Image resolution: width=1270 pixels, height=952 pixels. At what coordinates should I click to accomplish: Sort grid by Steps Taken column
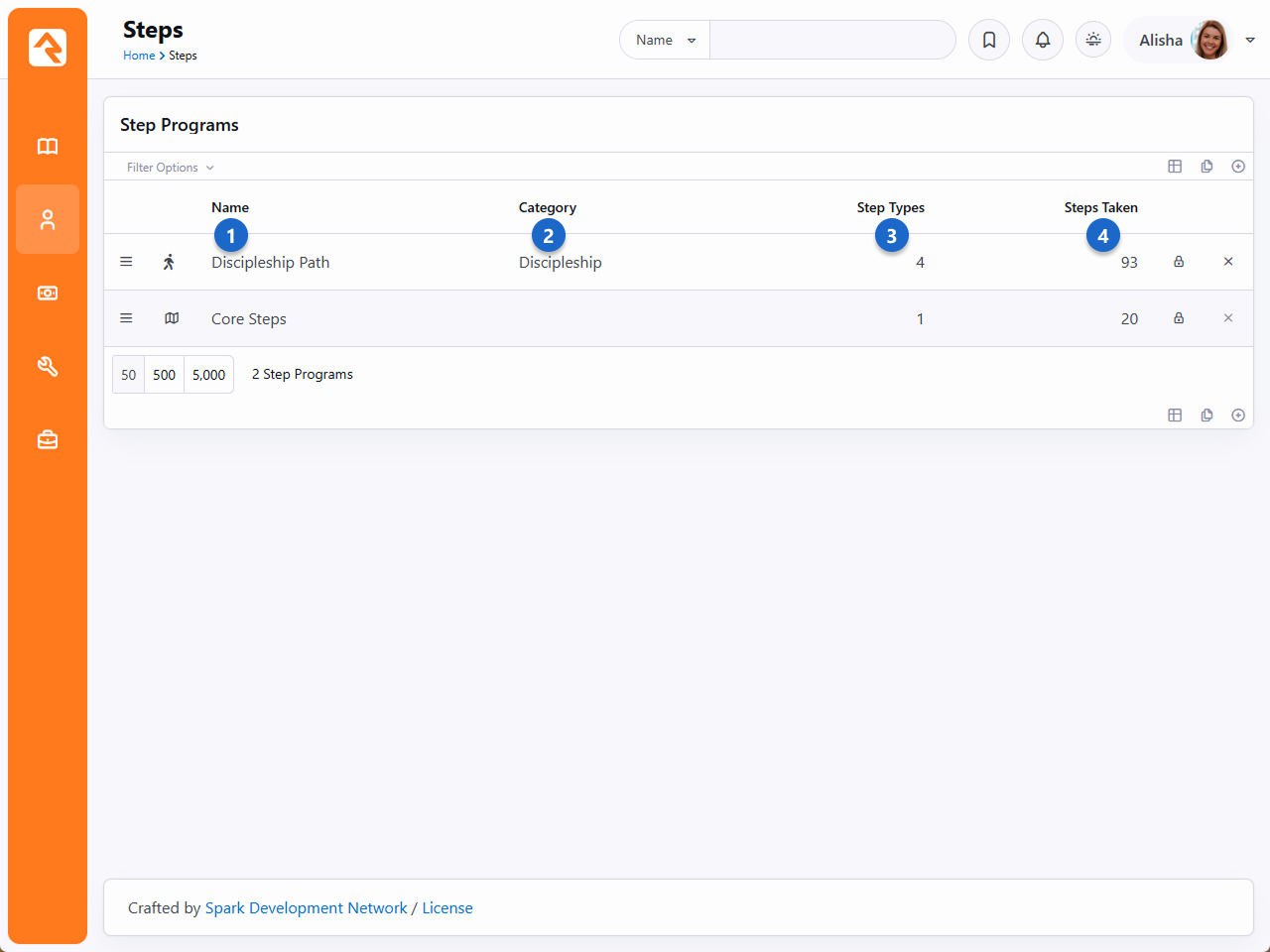pos(1100,207)
